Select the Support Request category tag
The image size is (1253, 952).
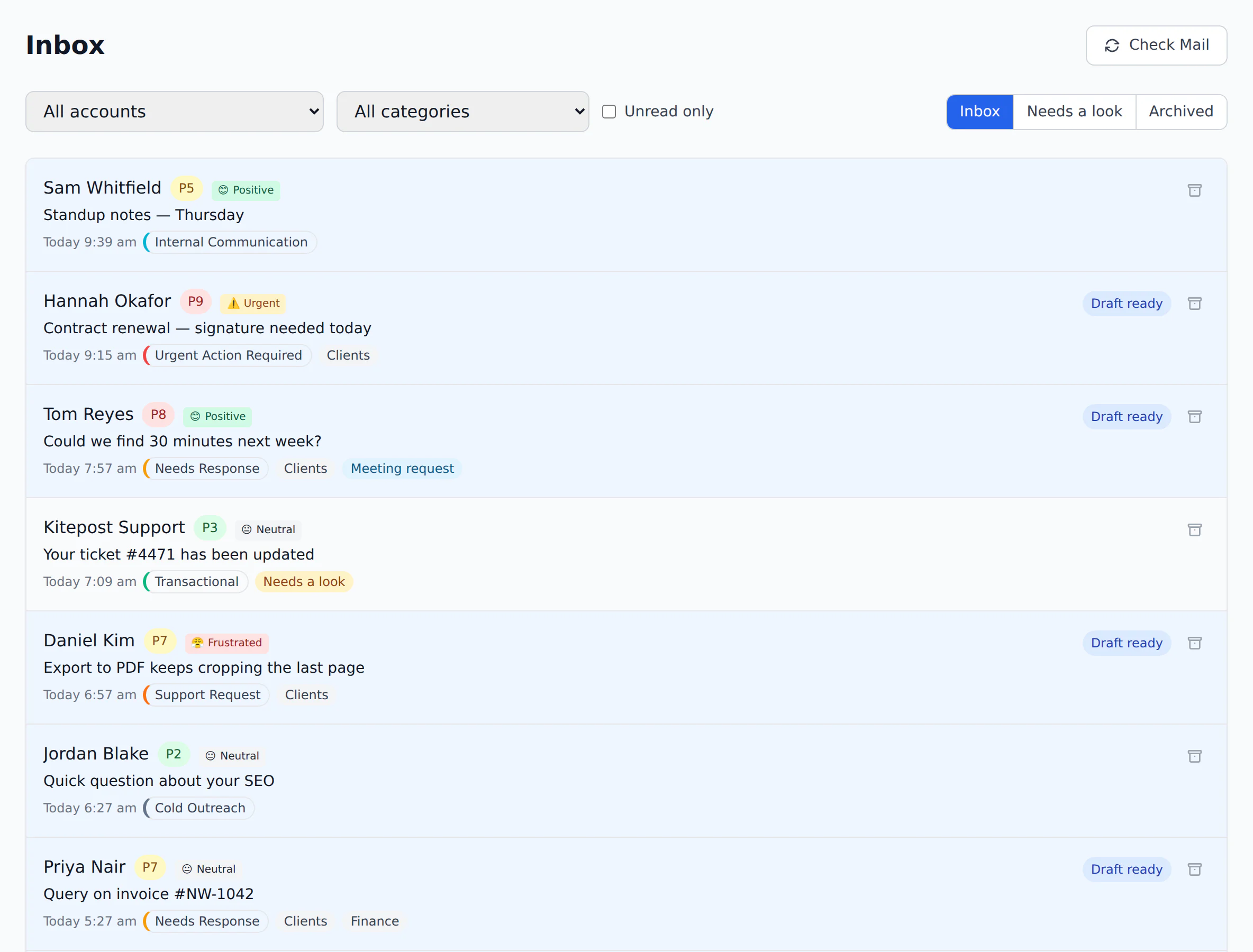click(x=206, y=695)
